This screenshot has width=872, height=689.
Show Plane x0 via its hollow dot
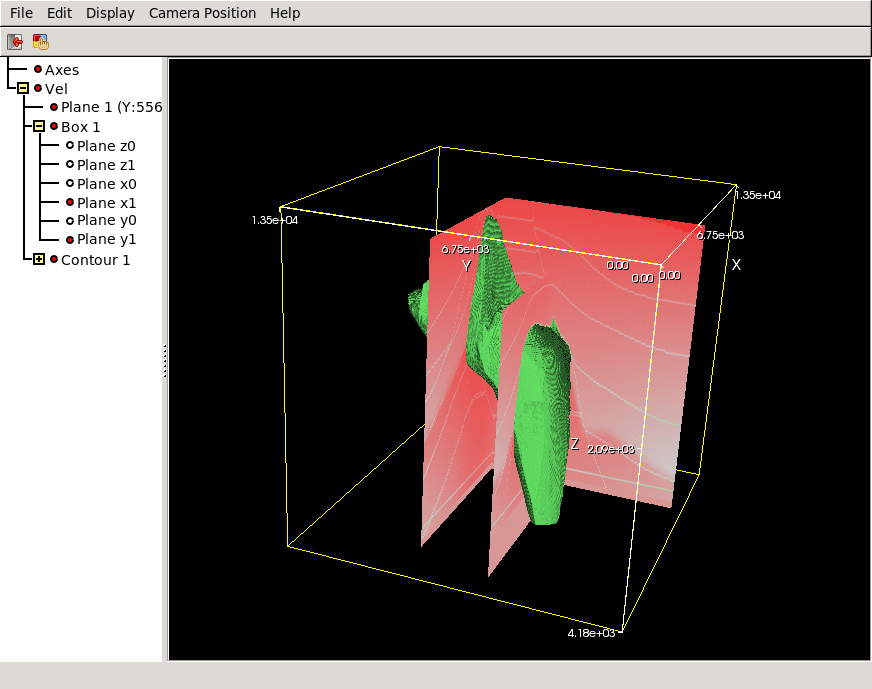tap(70, 183)
